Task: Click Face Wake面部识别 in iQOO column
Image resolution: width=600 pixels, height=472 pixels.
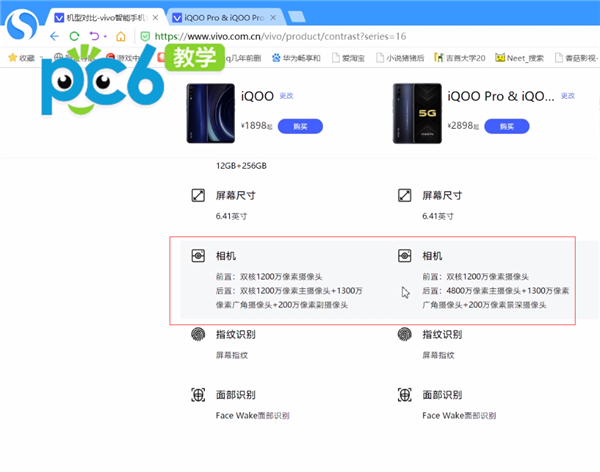Action: coord(253,416)
